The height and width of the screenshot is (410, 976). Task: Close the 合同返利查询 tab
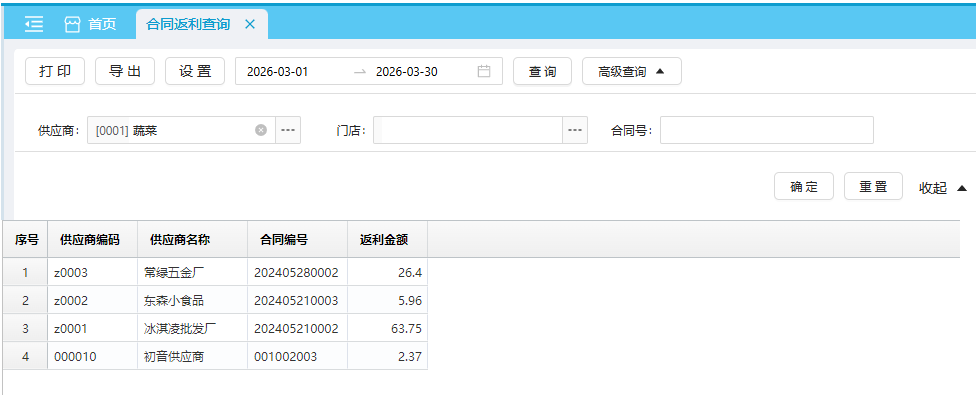250,24
